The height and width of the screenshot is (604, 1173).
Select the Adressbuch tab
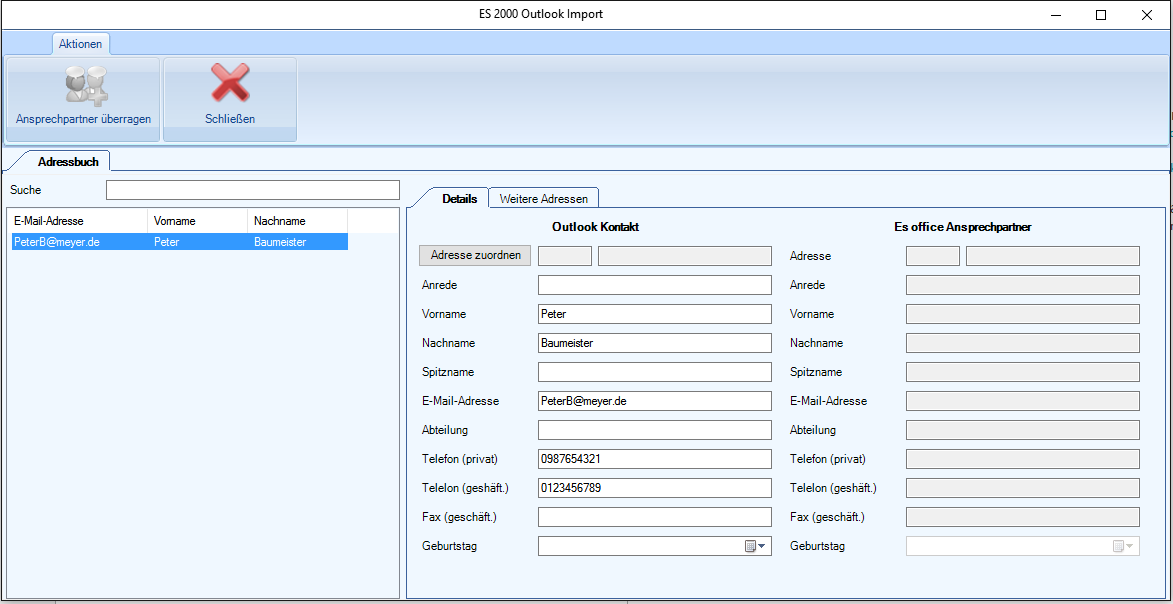68,161
